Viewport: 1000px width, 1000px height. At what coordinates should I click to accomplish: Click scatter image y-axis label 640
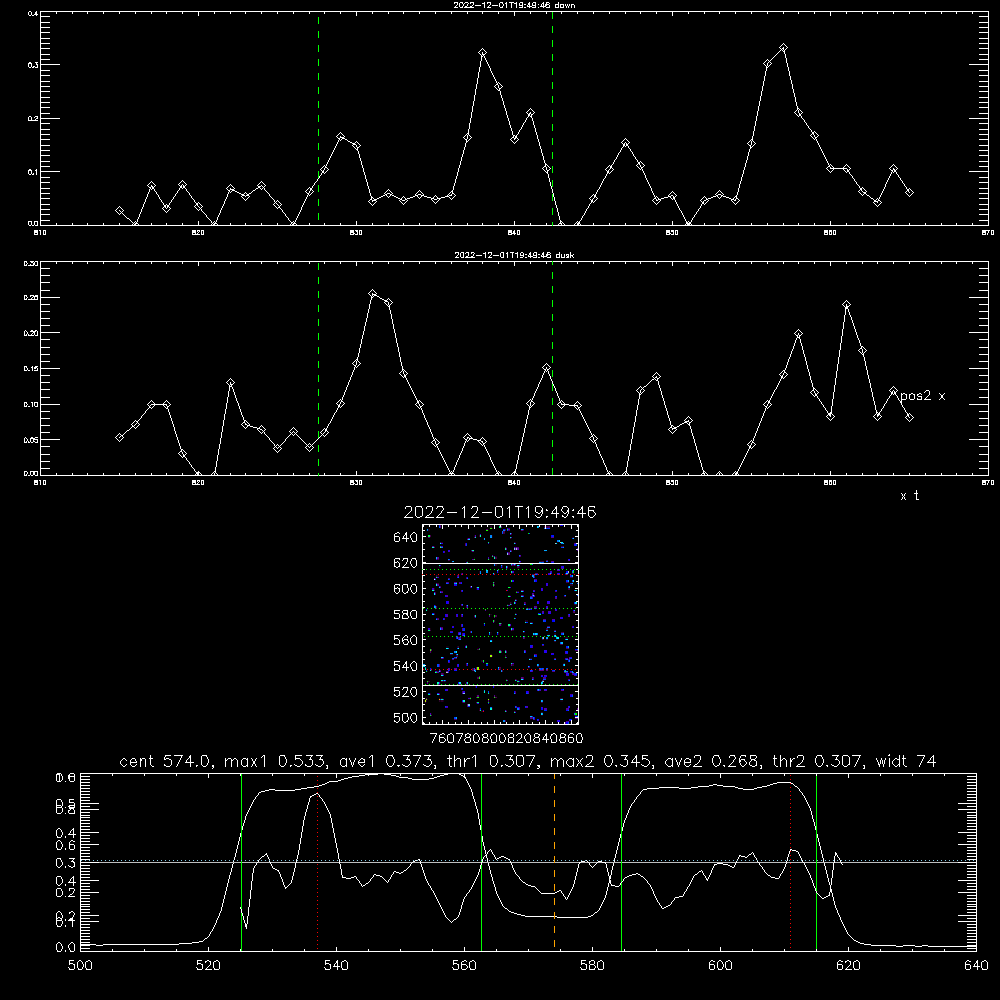pos(406,538)
